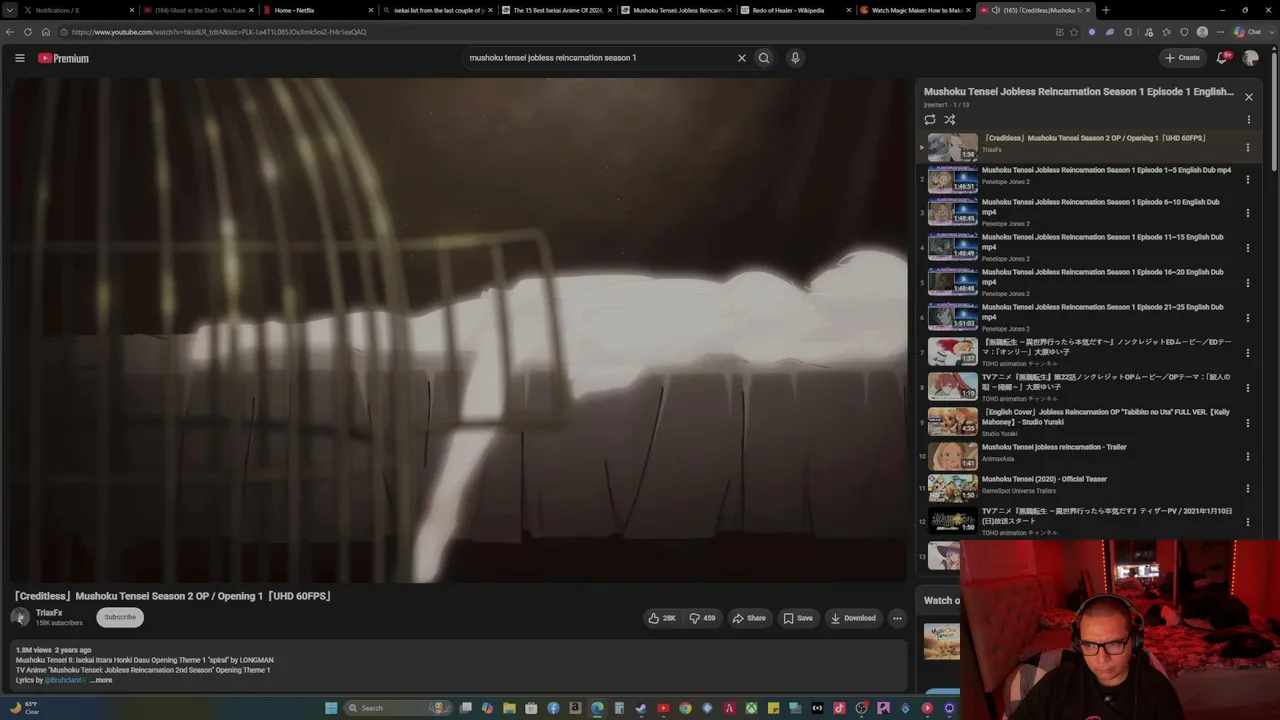
Task: Click the YouTube search input field
Action: coord(598,58)
